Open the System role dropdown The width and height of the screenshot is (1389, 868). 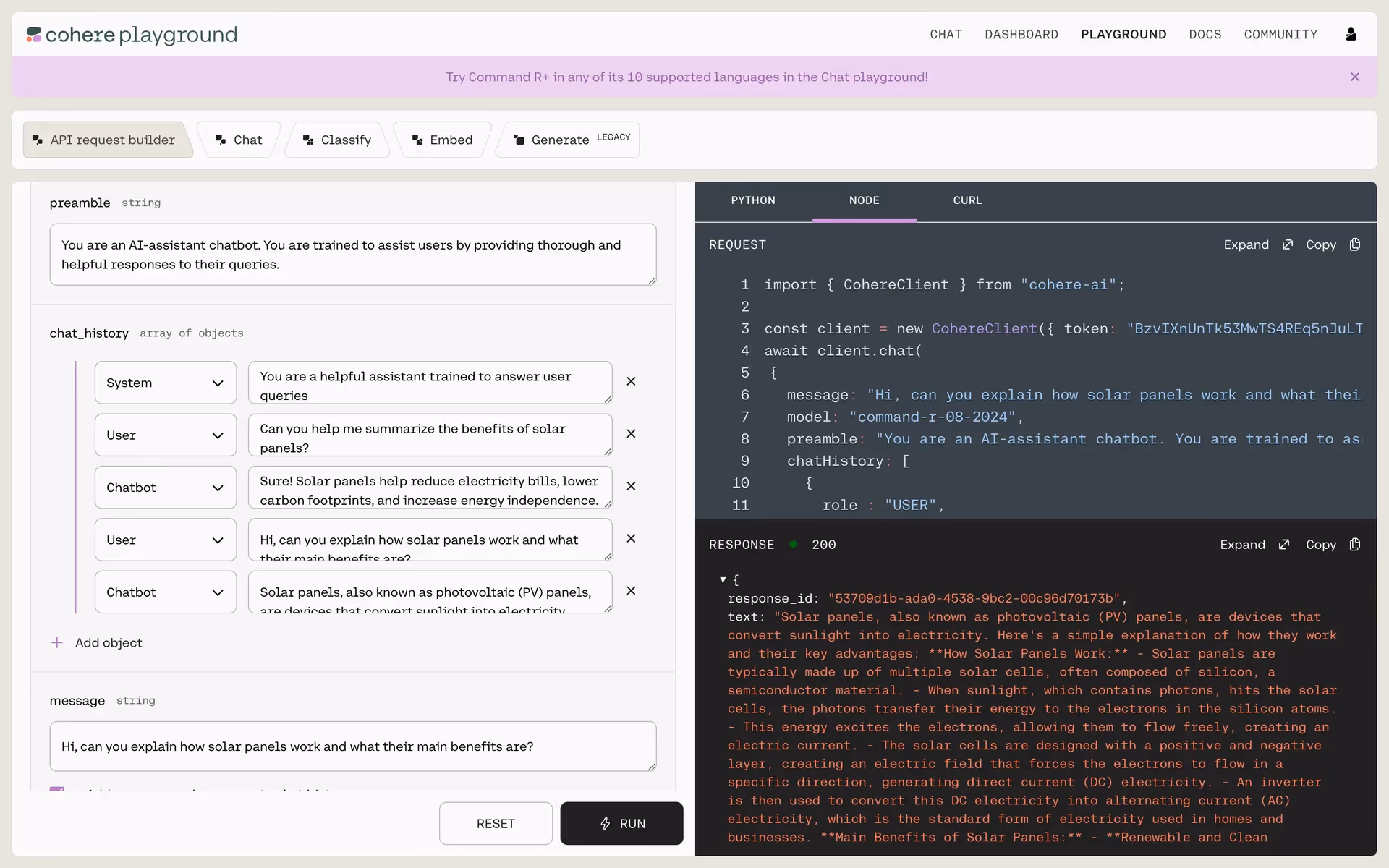(x=166, y=383)
